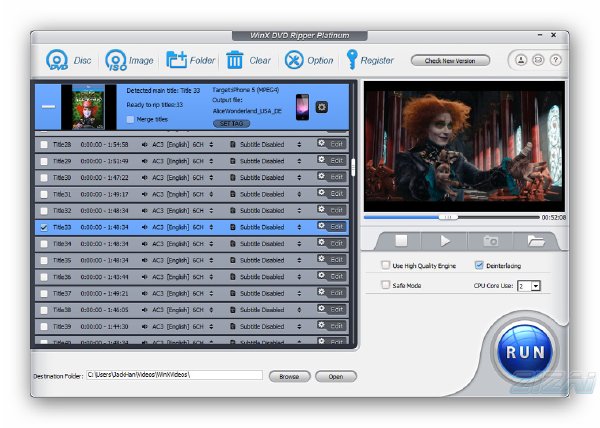Open the snapshot folder icon

click(536, 241)
